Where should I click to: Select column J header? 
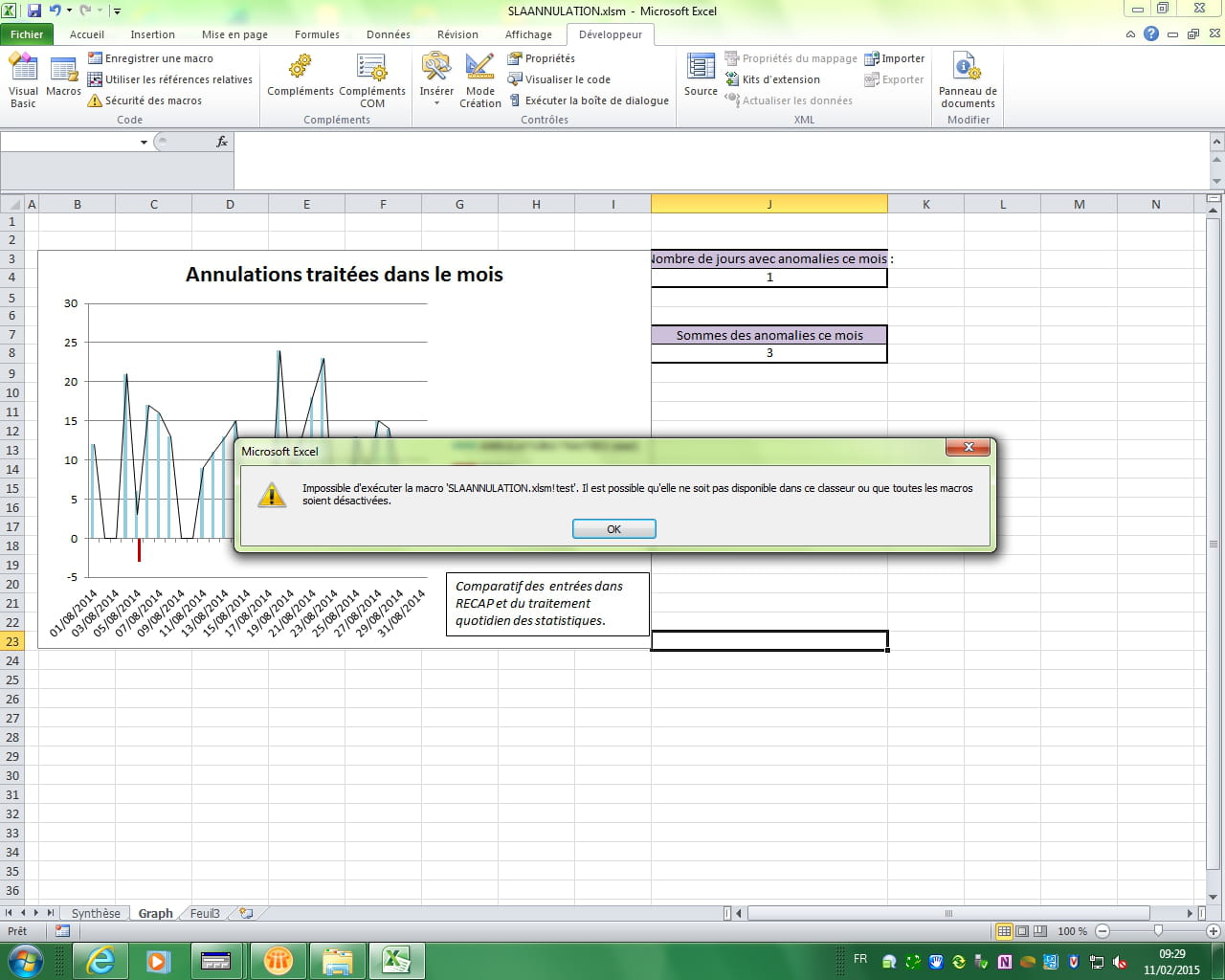(x=769, y=204)
